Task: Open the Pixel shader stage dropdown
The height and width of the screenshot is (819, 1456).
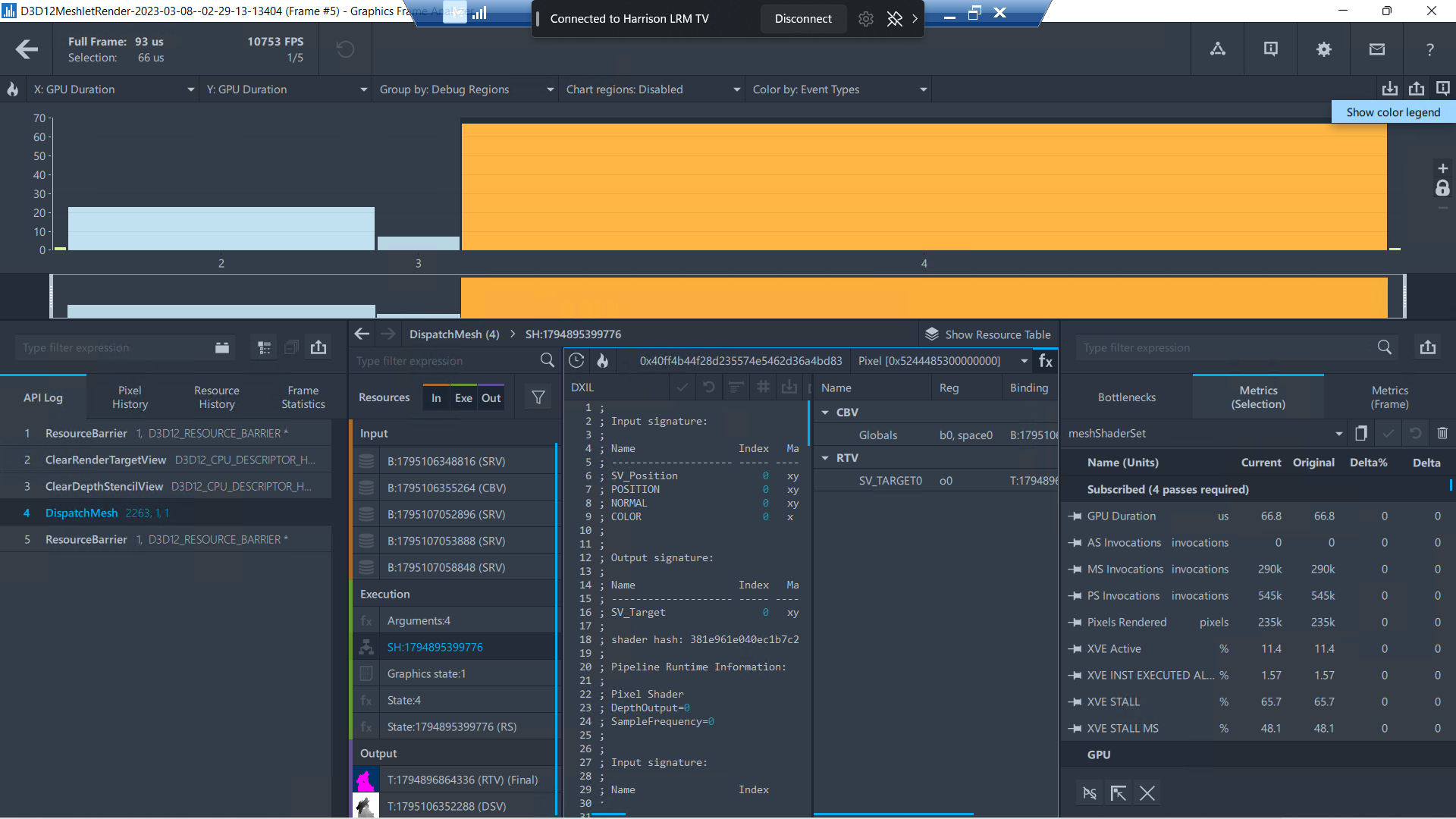Action: point(942,361)
